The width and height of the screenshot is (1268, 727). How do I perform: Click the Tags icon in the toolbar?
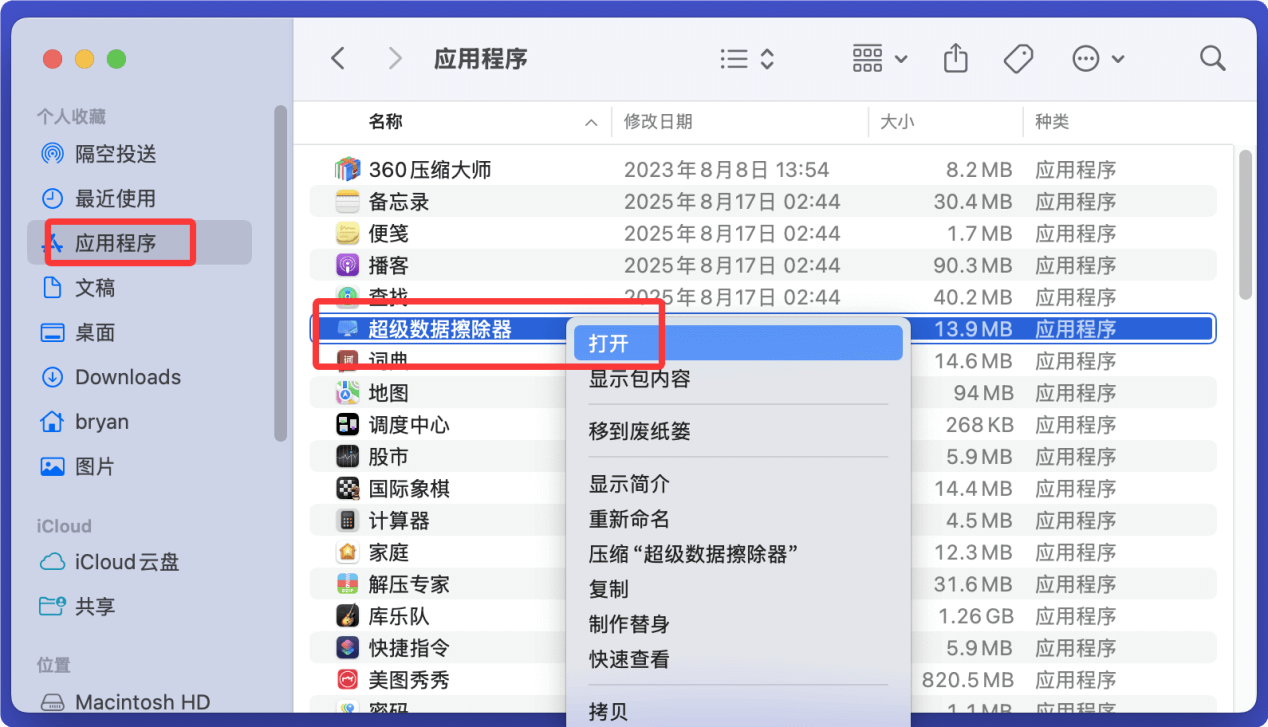pyautogui.click(x=1018, y=58)
